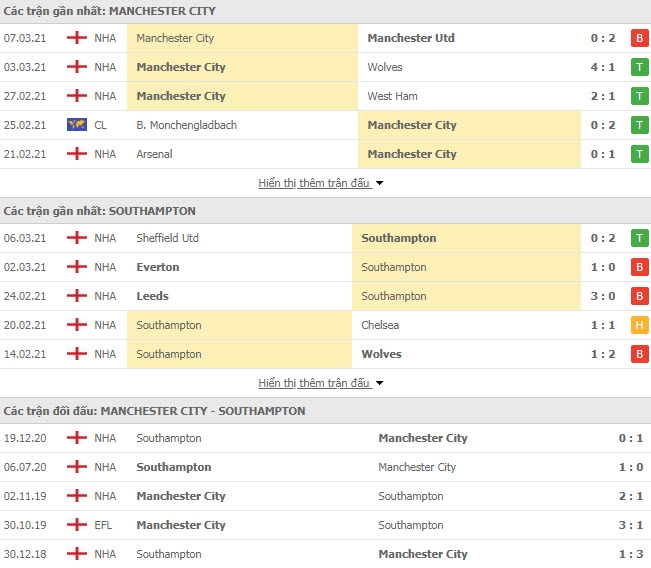The width and height of the screenshot is (651, 568).
Task: Click the England flag on 07.03.21 row
Action: 77,38
